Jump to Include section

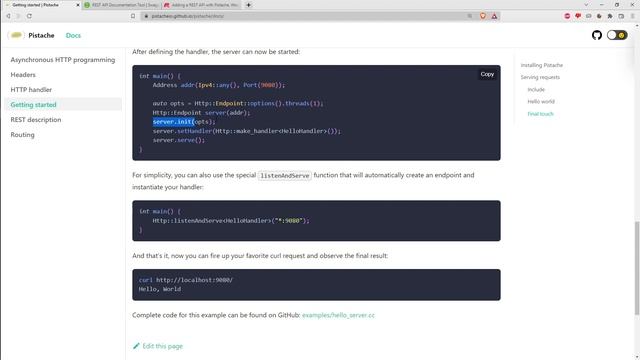(x=536, y=89)
